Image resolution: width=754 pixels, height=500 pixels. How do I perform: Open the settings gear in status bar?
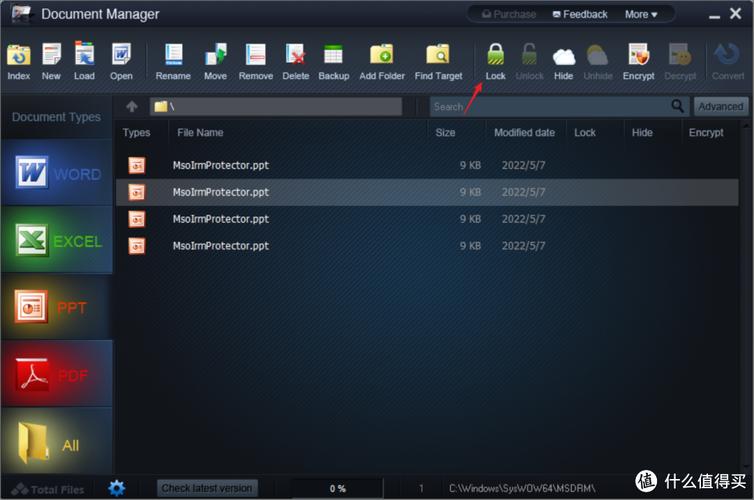tap(117, 488)
